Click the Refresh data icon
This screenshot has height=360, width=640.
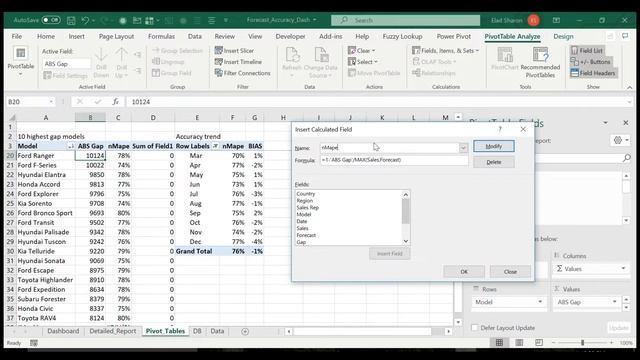tap(292, 61)
